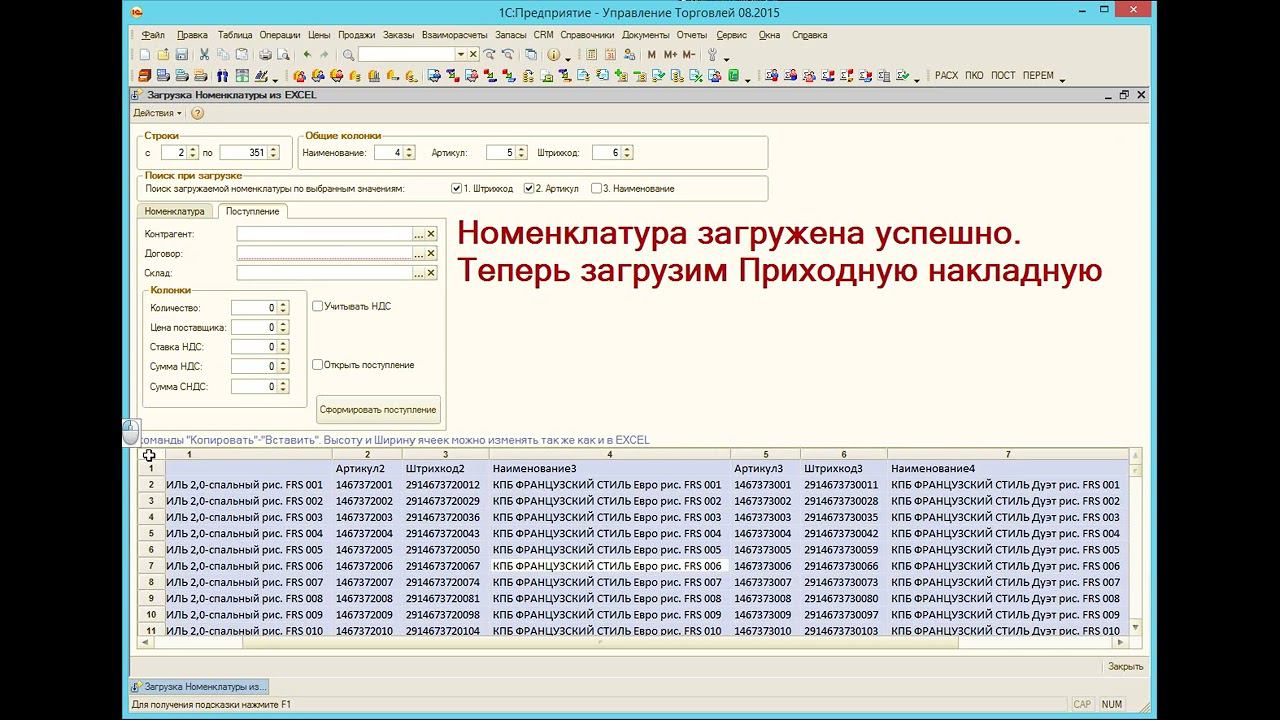Click the ПОСТ toolbar button
This screenshot has width=1280, height=720.
pos(1003,76)
